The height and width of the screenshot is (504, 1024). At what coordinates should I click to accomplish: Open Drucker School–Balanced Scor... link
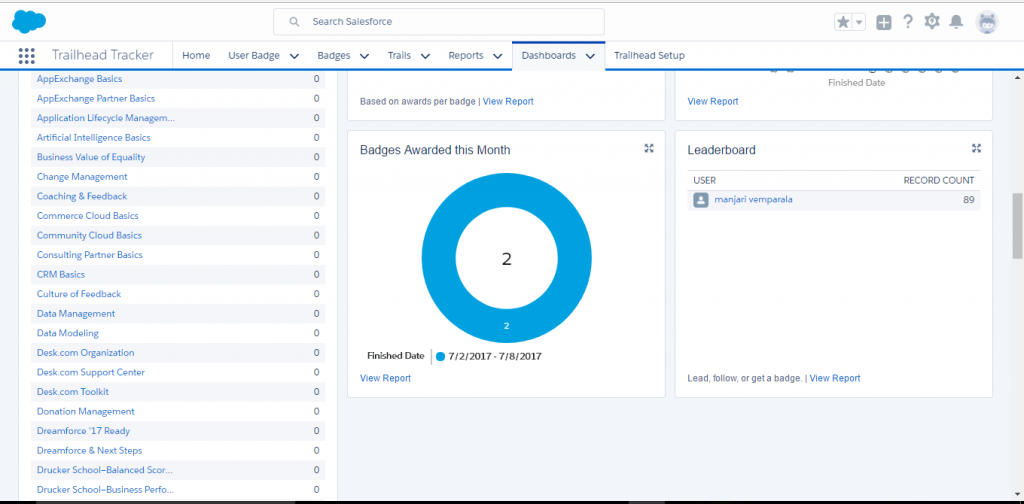[x=104, y=471]
